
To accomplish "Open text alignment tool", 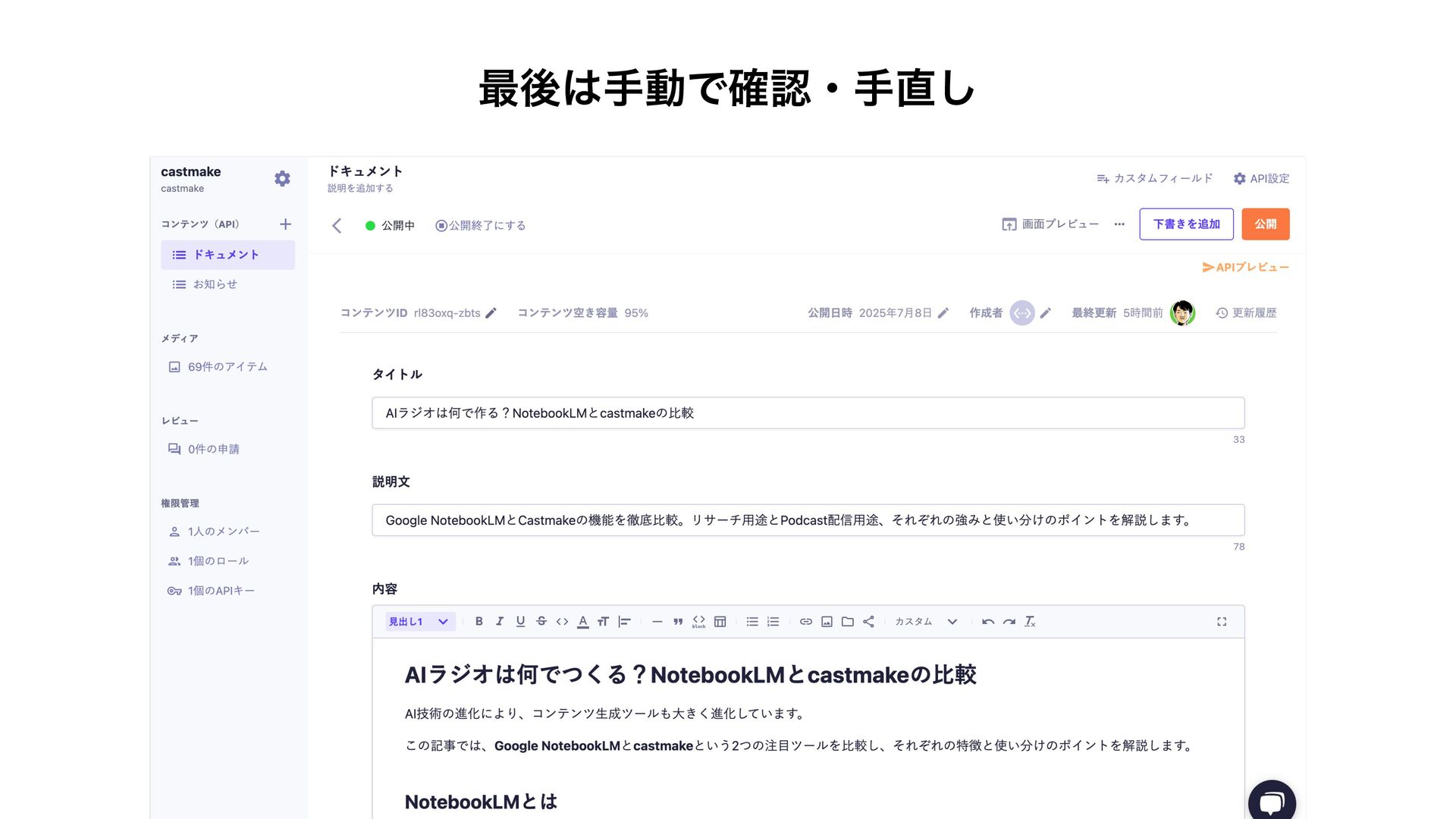I will [624, 622].
